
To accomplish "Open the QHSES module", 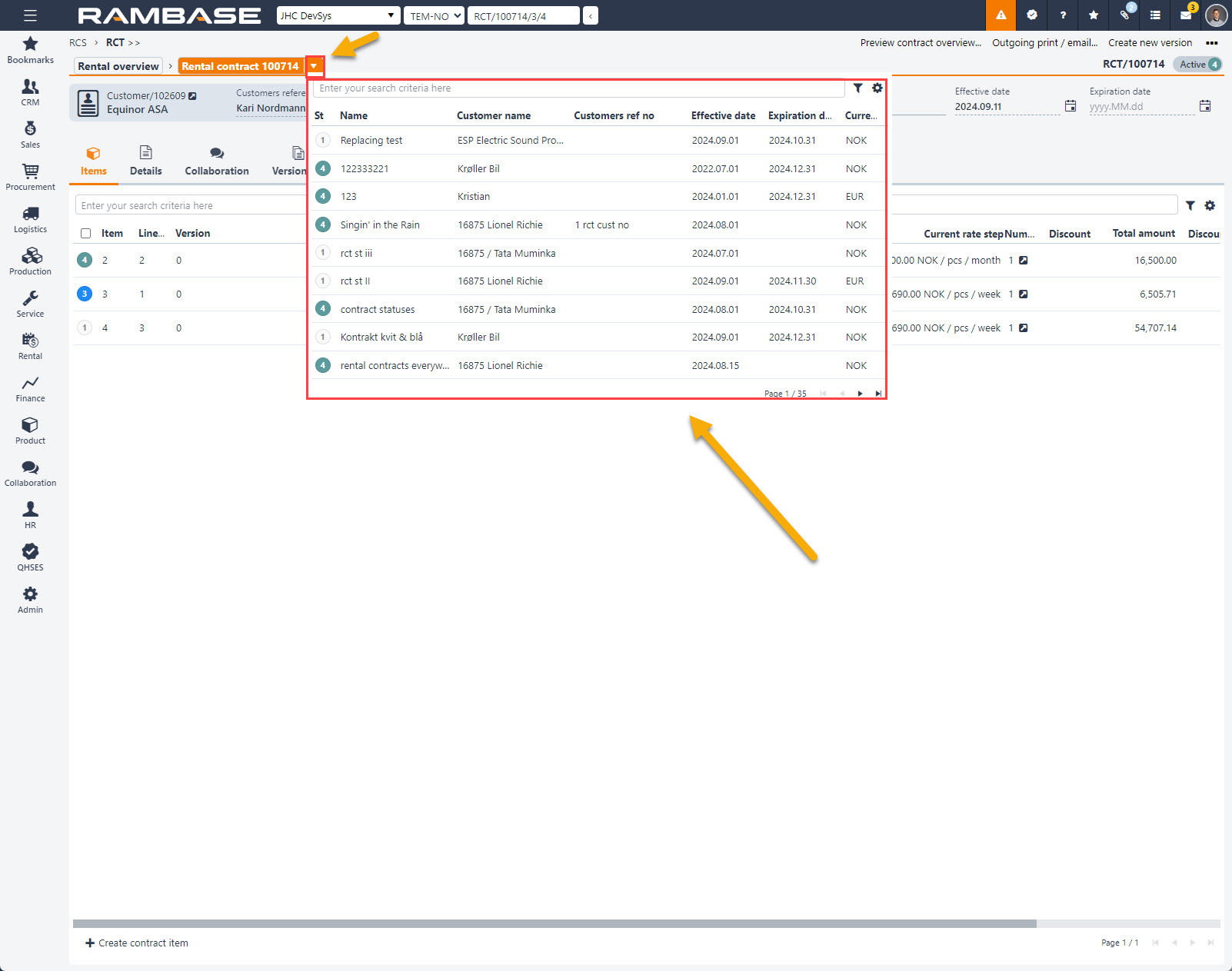I will tap(30, 557).
